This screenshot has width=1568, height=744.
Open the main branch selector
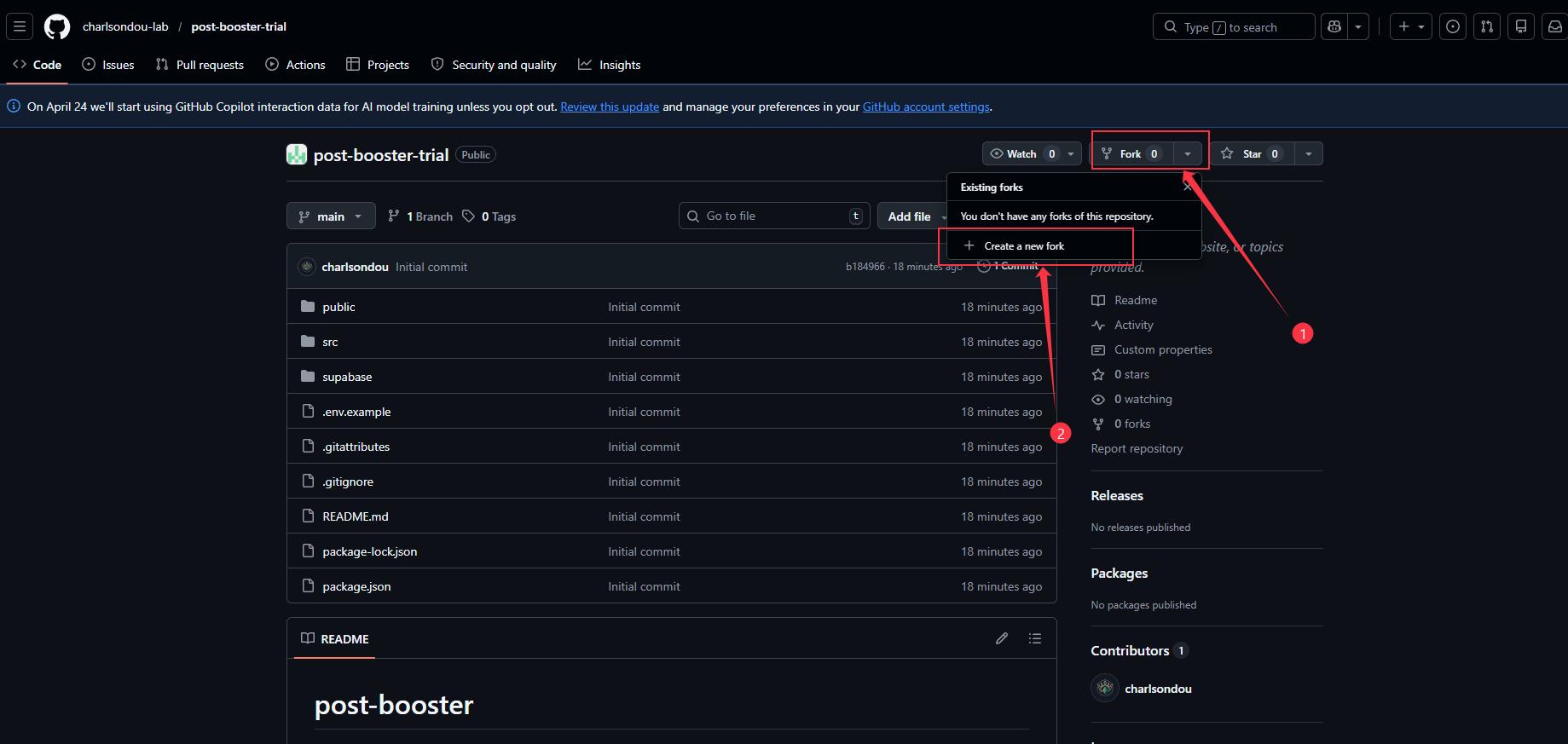tap(331, 216)
